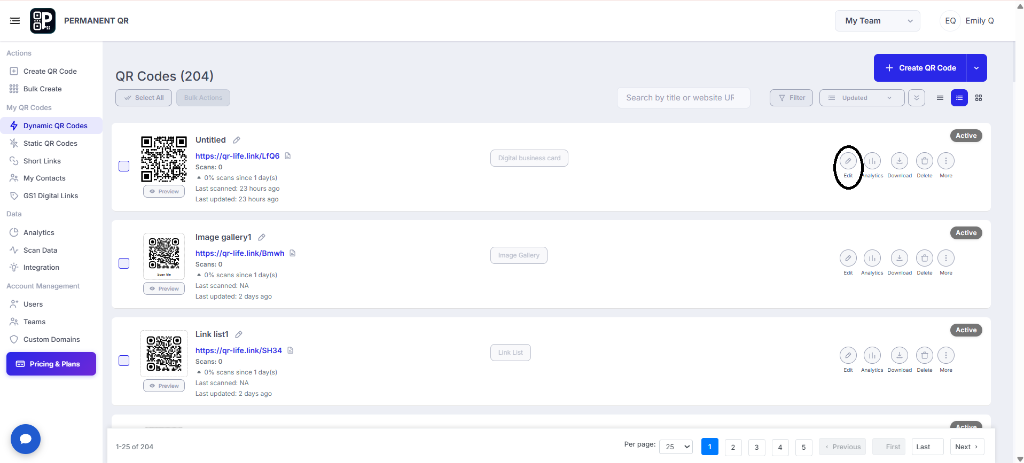Tick the checkbox for the Untitled QR code

point(123,167)
